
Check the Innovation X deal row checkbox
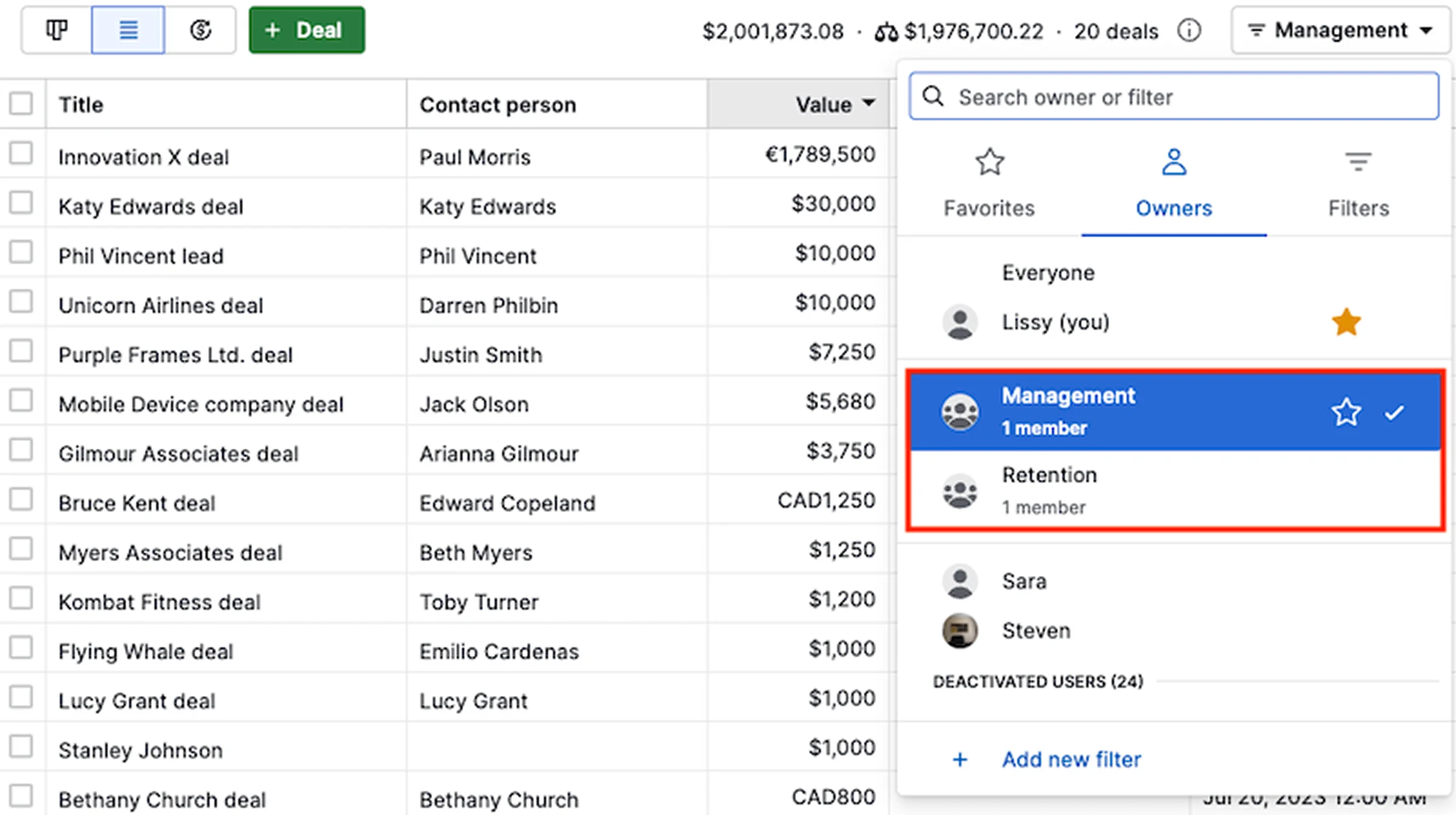22,153
